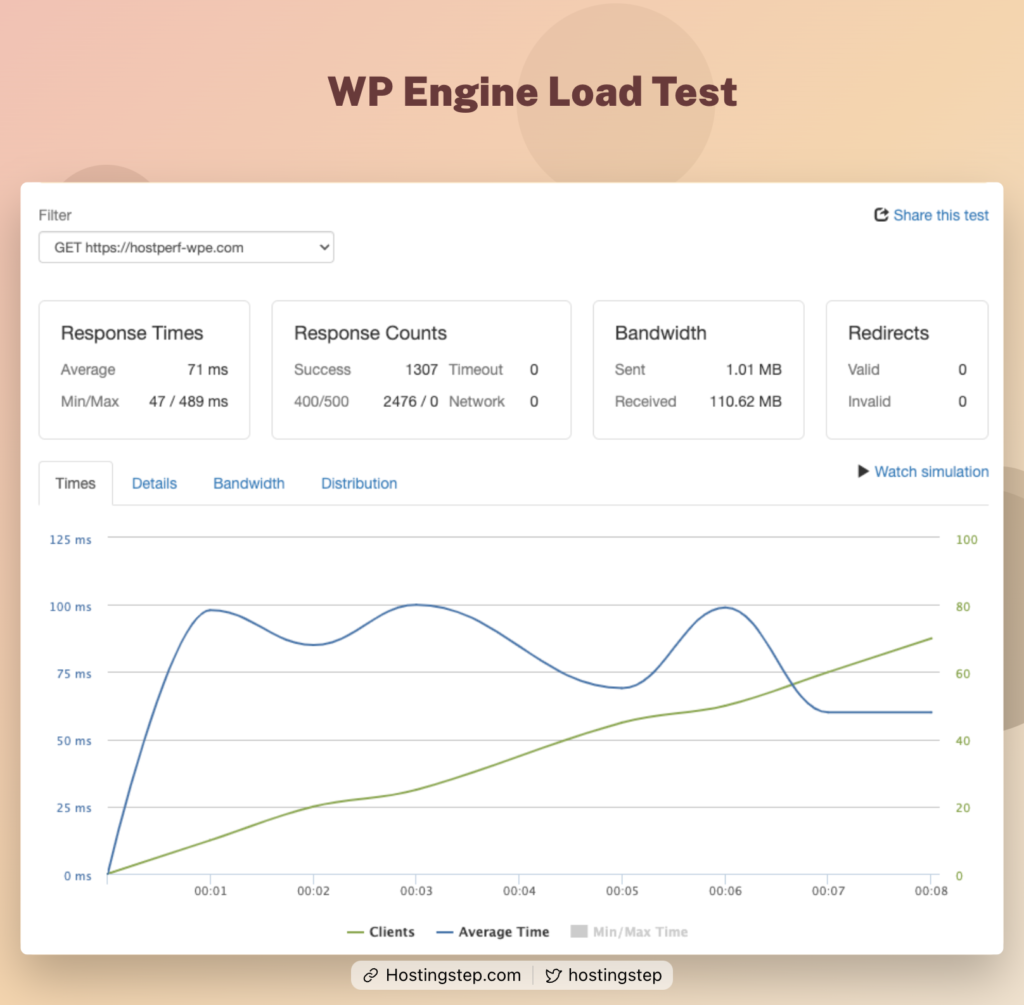Image resolution: width=1024 pixels, height=1005 pixels.
Task: Click the Twitter bird icon
Action: point(553,976)
